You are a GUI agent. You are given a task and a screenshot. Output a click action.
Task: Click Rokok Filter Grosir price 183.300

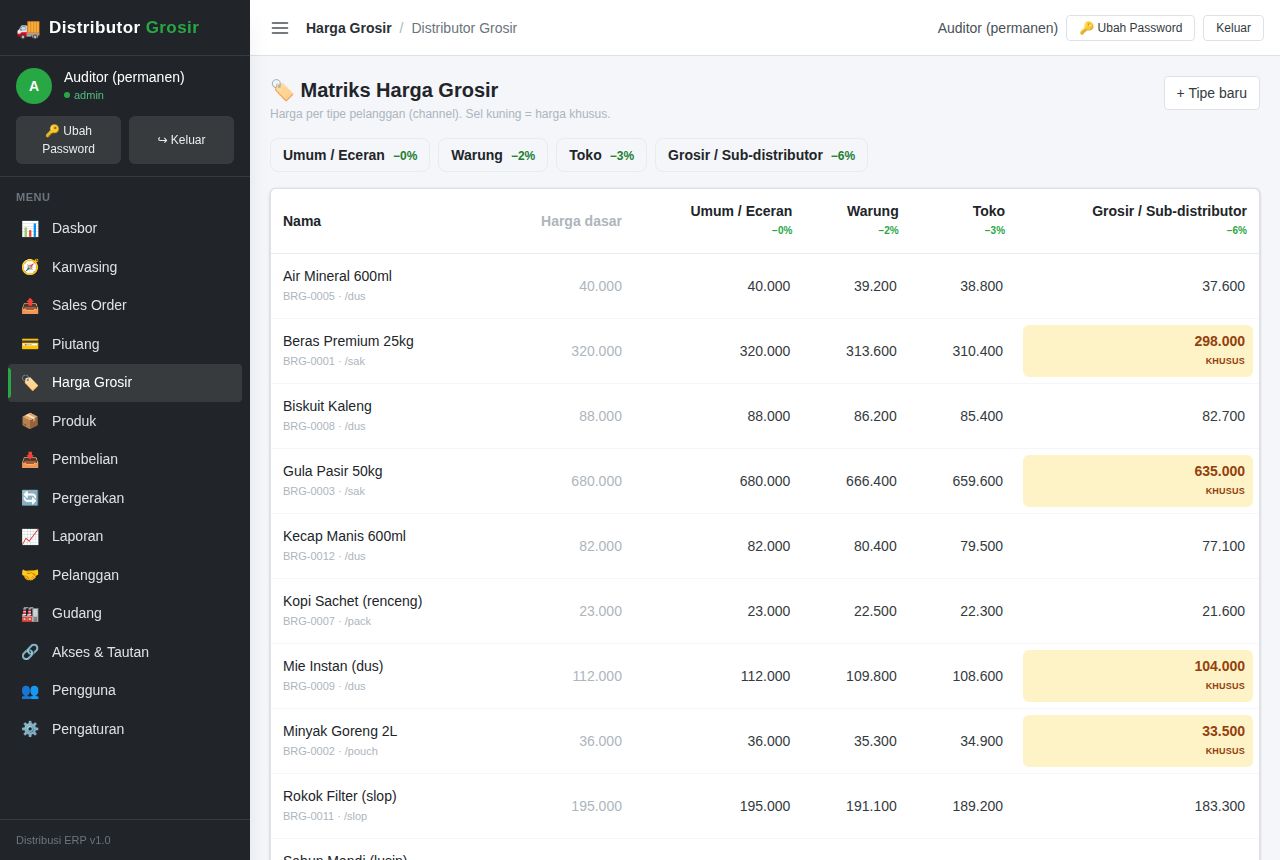[1219, 806]
